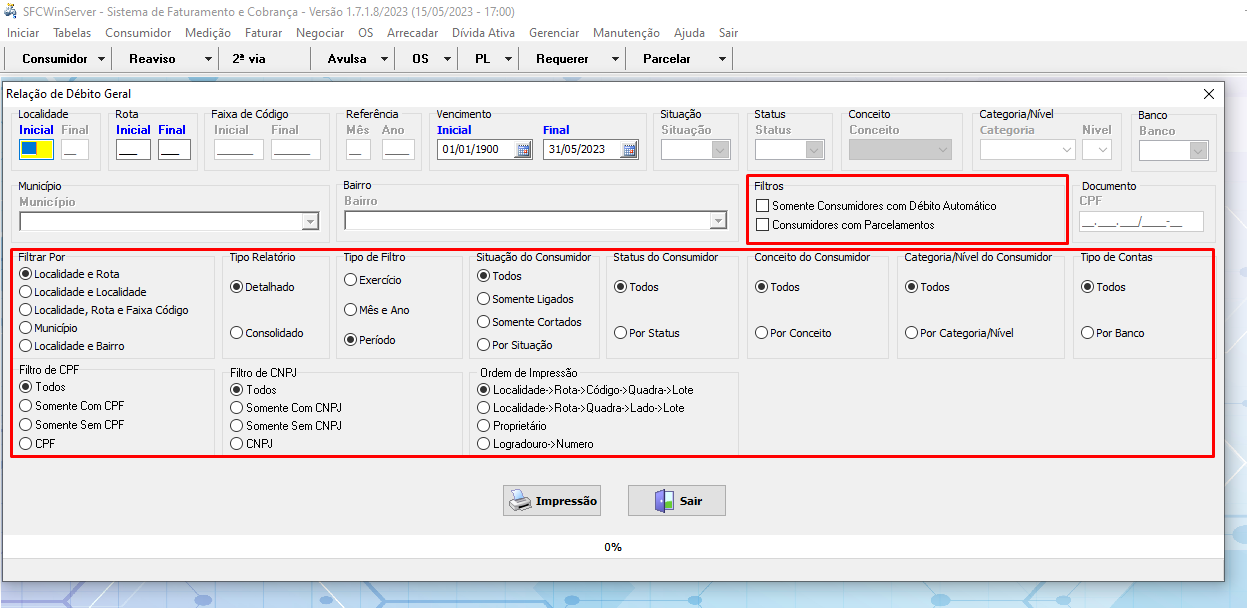The image size is (1247, 608).
Task: Click the Sair door exit button
Action: 676,501
